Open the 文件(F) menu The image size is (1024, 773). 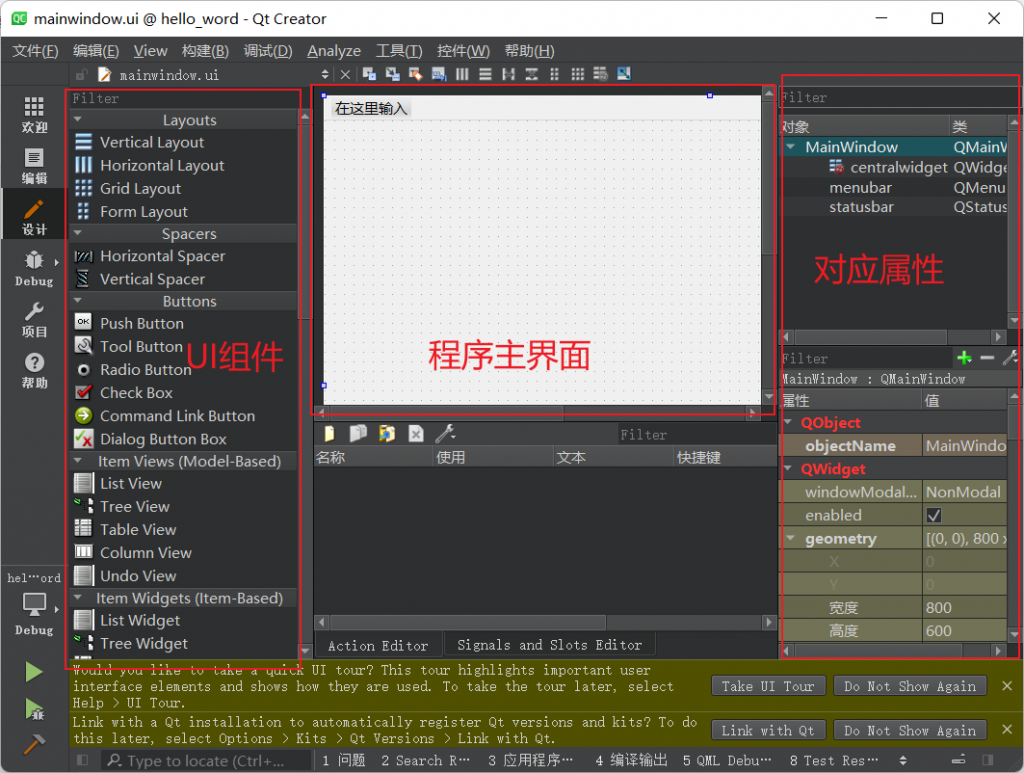[35, 51]
